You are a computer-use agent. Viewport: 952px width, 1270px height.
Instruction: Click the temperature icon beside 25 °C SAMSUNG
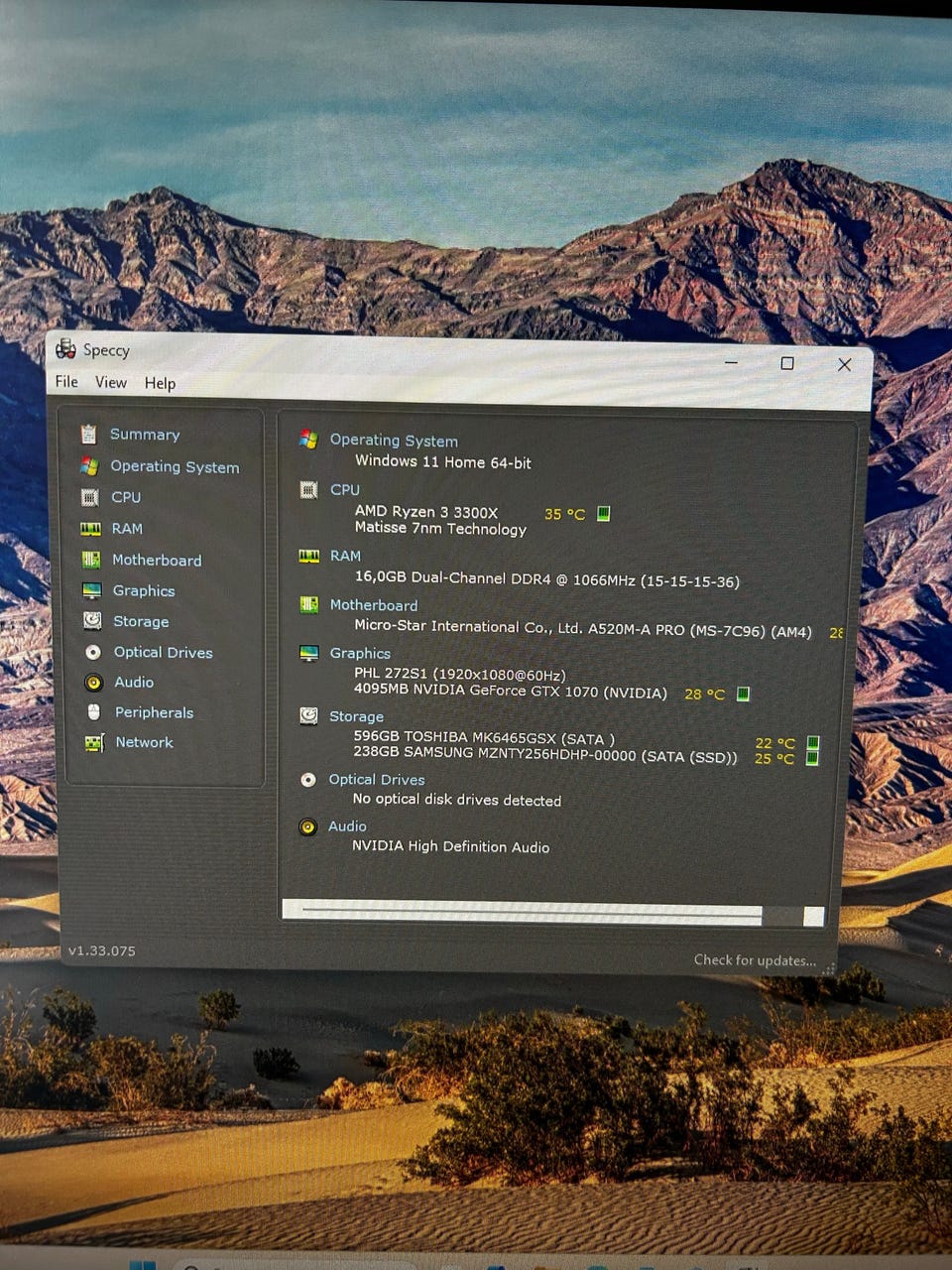click(812, 758)
